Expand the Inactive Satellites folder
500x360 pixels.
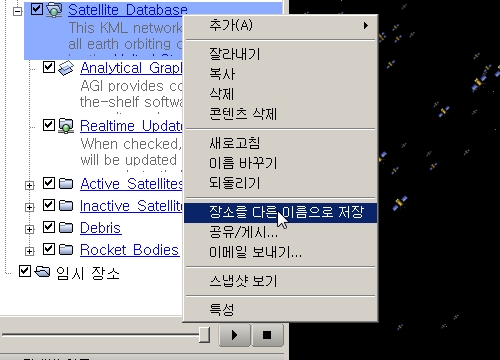(30, 207)
